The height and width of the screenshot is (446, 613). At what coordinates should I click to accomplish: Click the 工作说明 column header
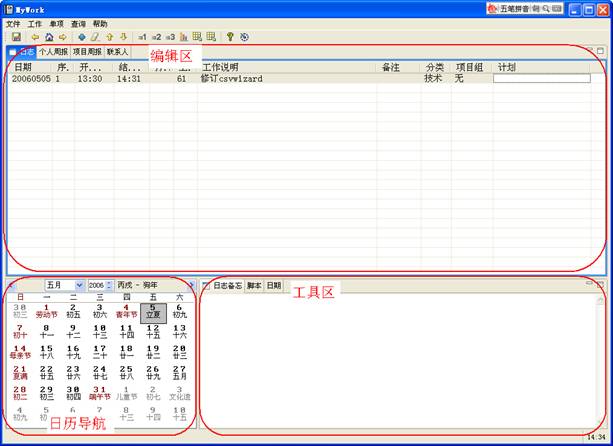tap(220, 67)
